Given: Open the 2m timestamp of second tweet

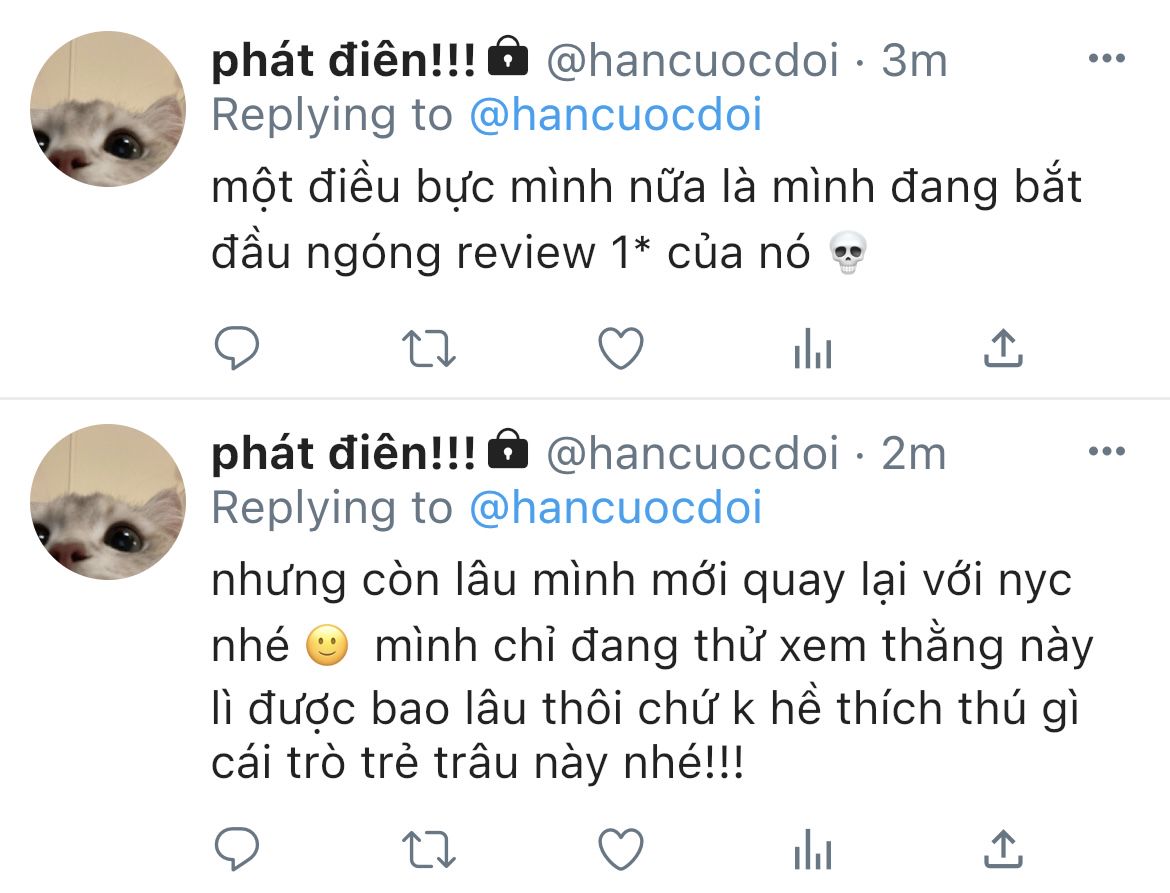Looking at the screenshot, I should click(x=913, y=453).
